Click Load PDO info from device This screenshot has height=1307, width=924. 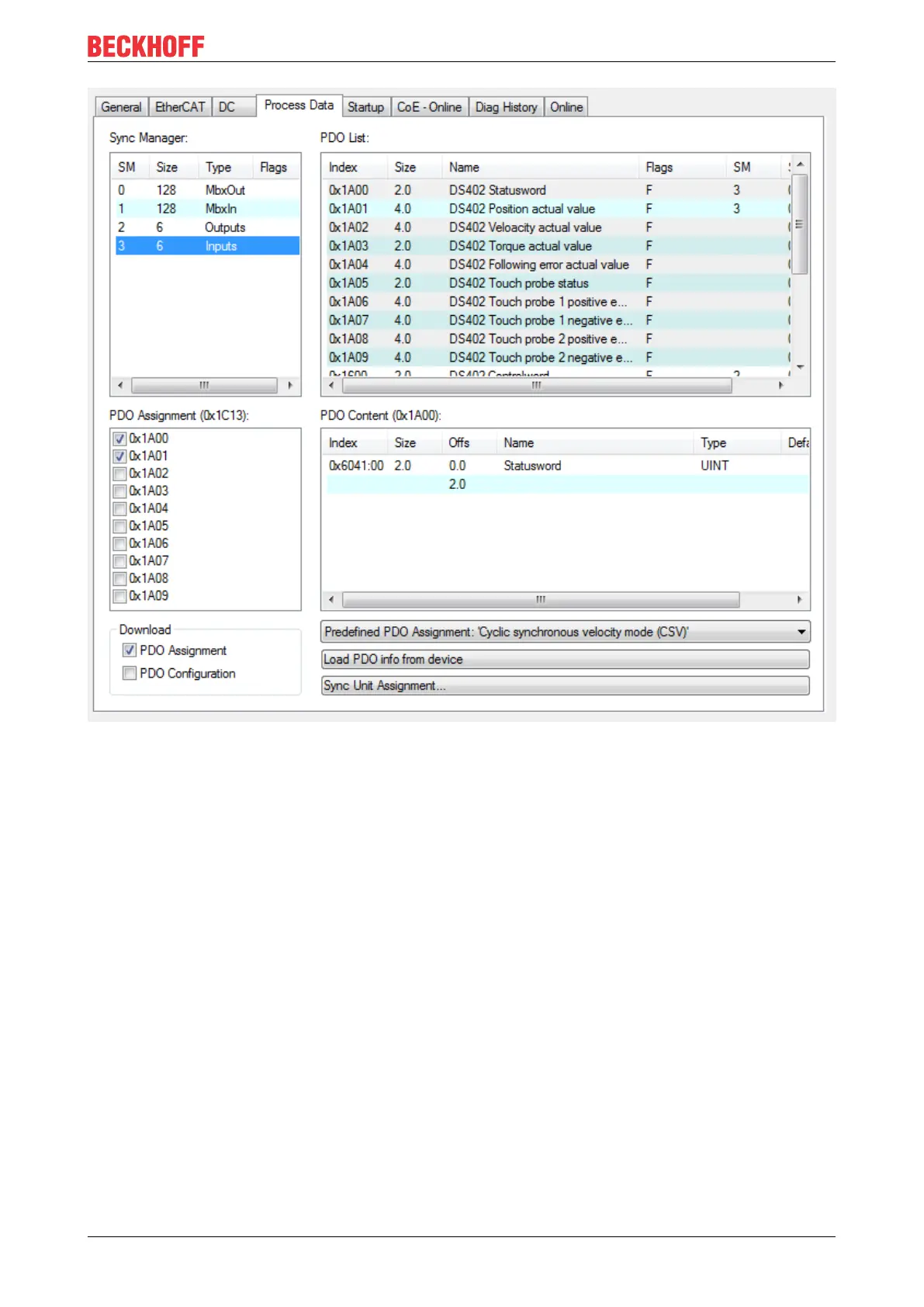(x=565, y=659)
